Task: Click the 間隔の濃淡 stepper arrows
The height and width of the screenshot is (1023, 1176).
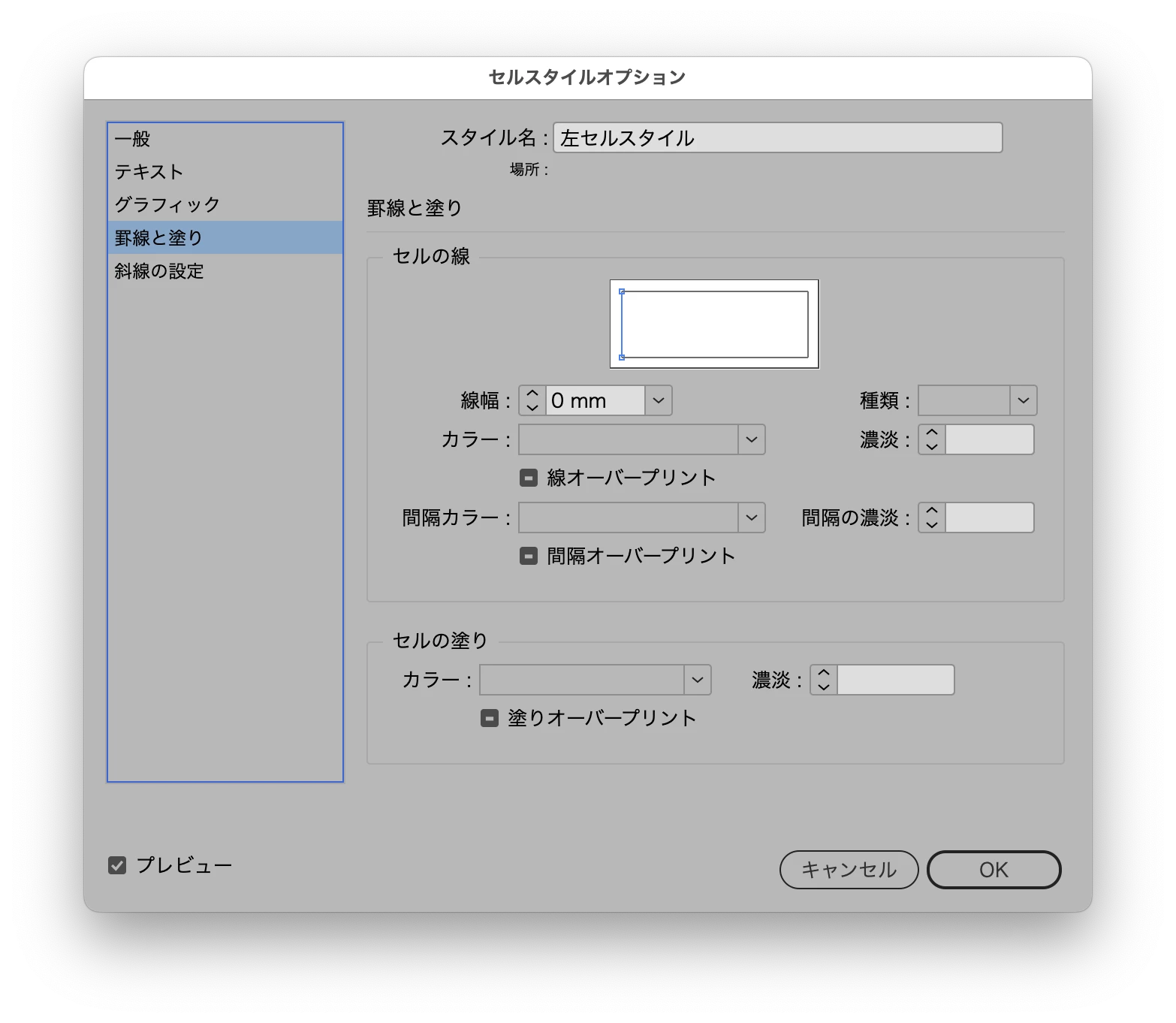Action: (x=932, y=518)
